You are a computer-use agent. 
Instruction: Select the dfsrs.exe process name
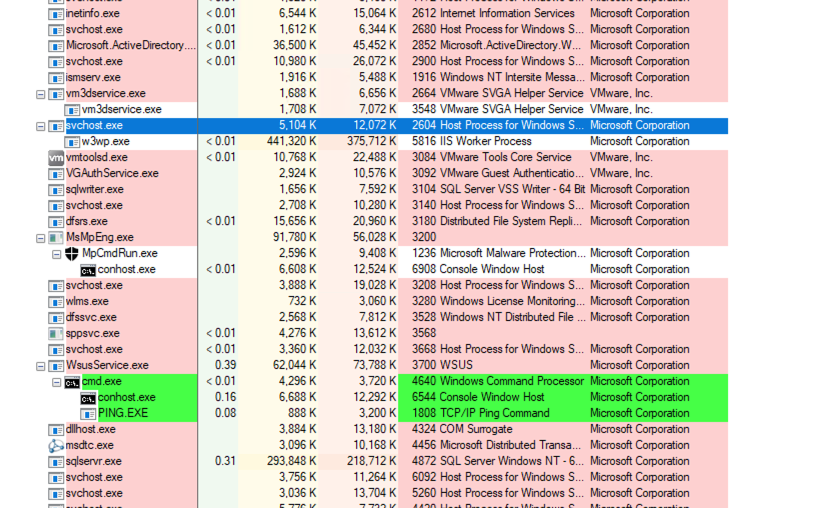click(x=86, y=221)
